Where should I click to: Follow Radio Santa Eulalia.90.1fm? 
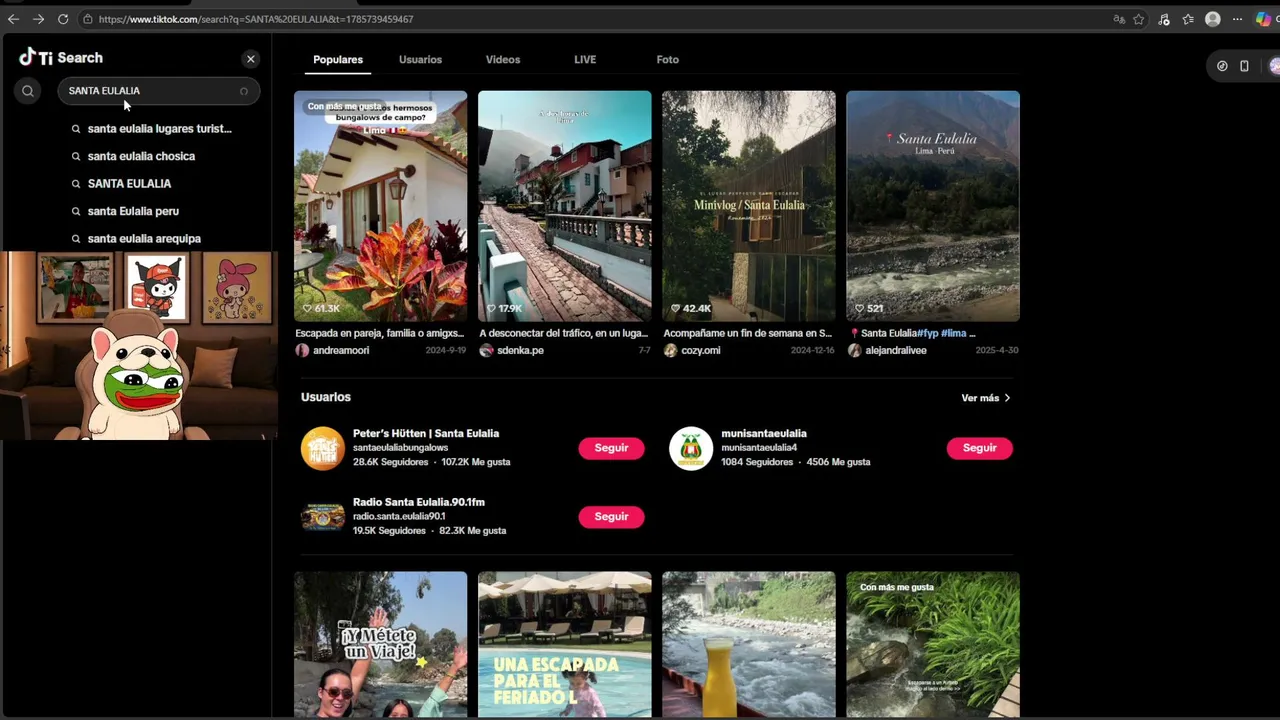(x=611, y=517)
